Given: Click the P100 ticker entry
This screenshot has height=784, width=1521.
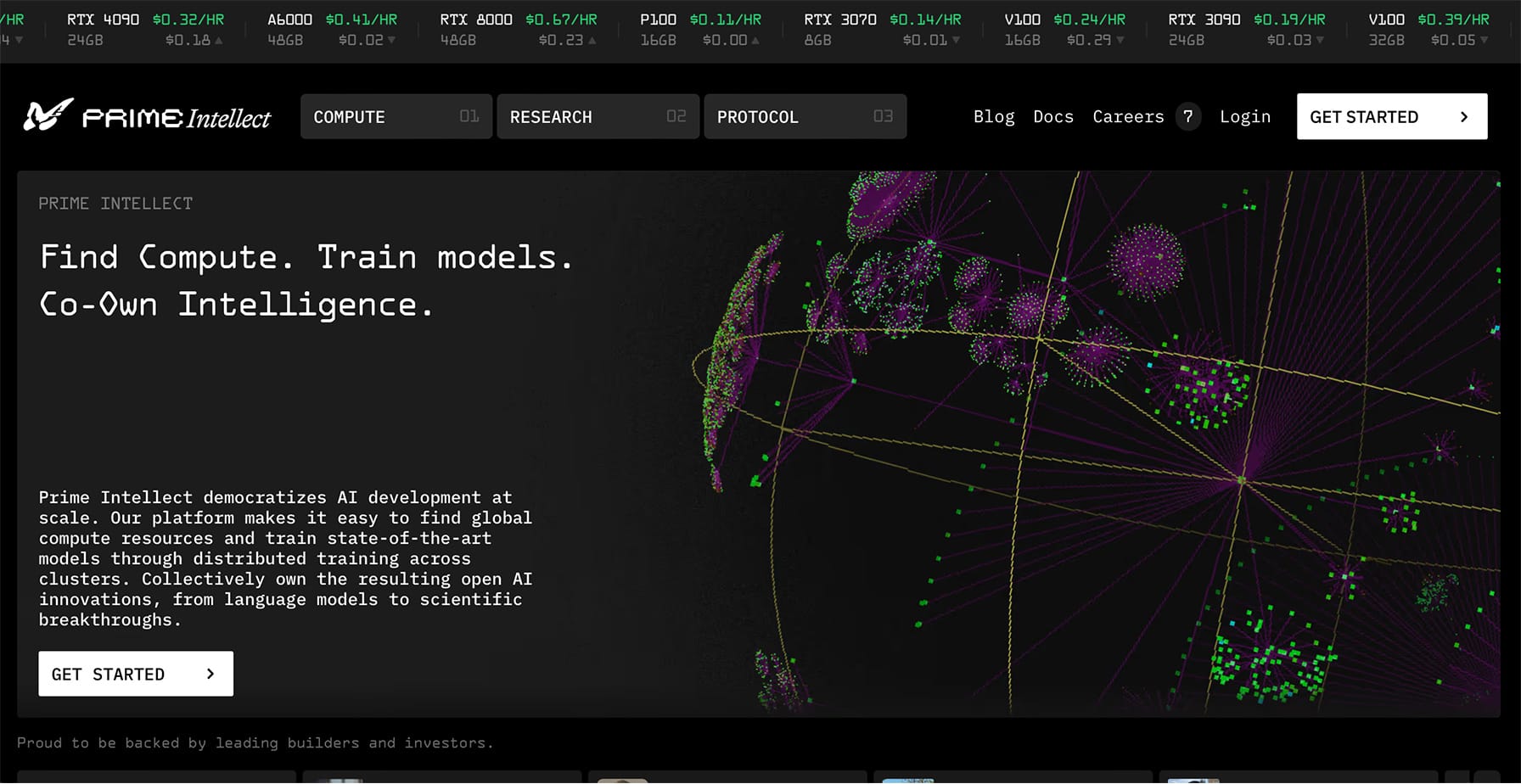Looking at the screenshot, I should click(701, 30).
